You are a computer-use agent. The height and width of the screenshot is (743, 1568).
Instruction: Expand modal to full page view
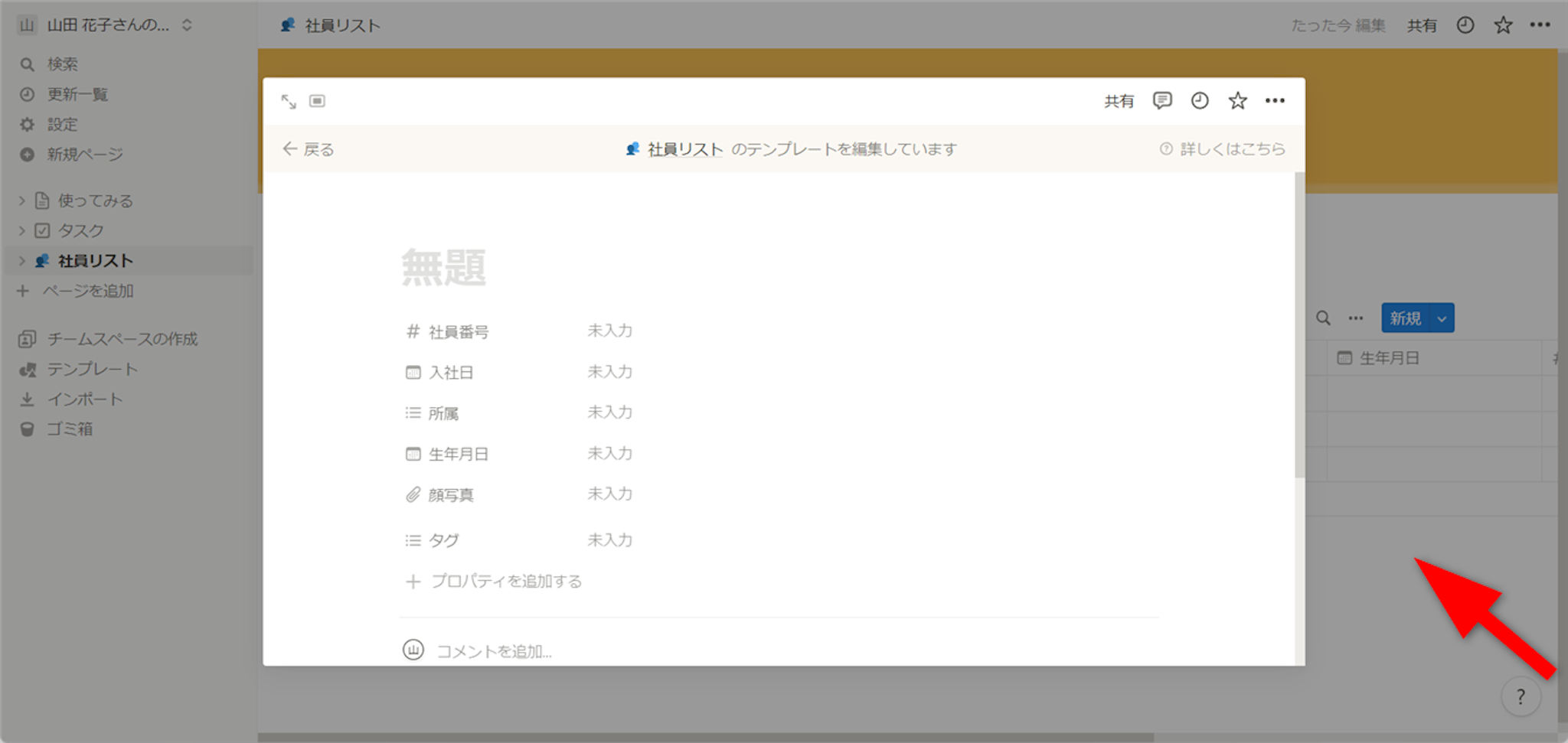tap(289, 101)
